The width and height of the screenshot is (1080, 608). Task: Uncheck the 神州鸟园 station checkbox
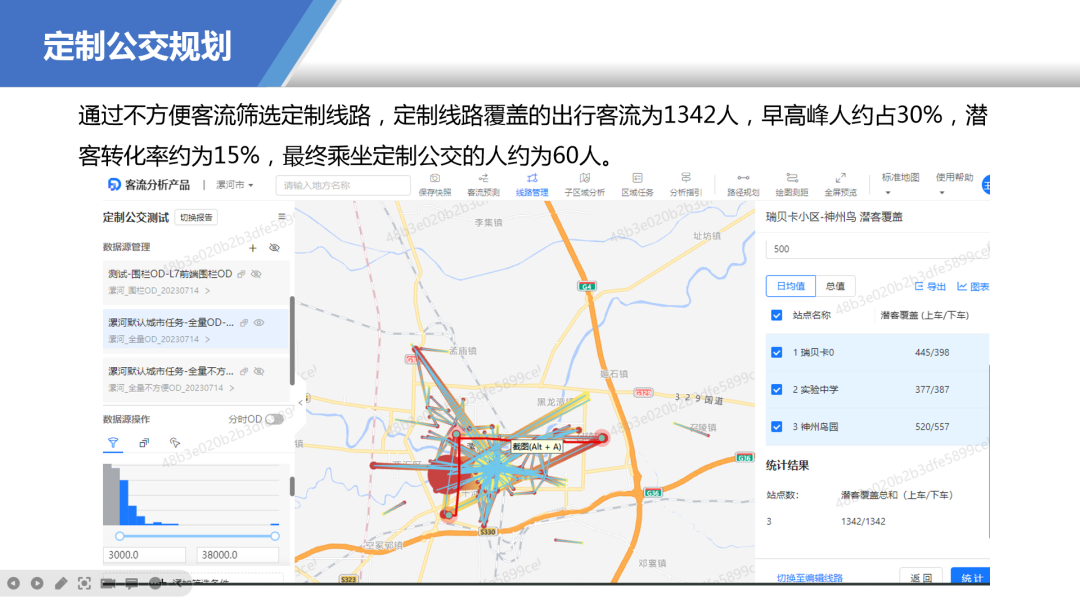(x=777, y=427)
